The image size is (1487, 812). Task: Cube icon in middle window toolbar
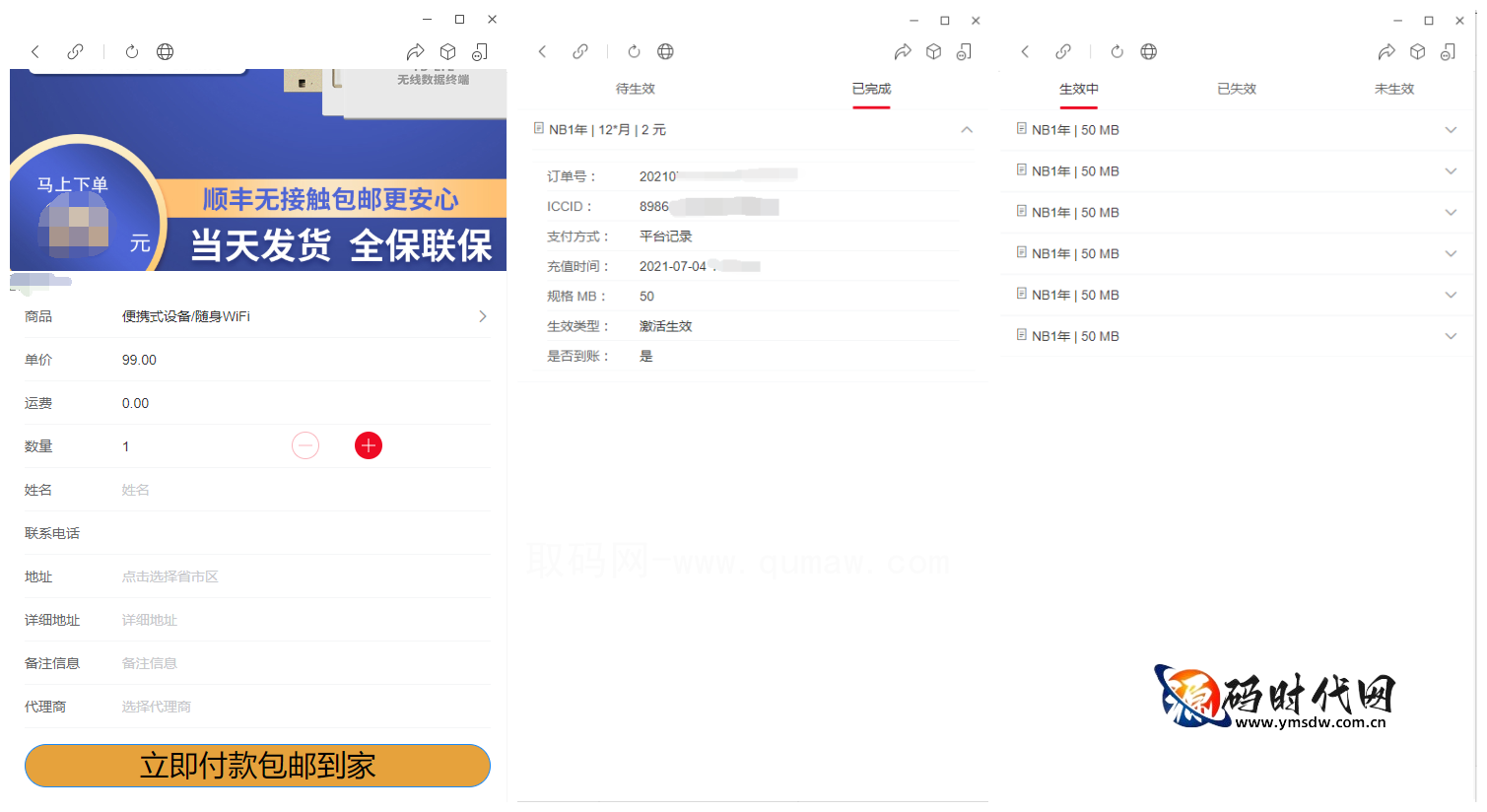point(934,51)
